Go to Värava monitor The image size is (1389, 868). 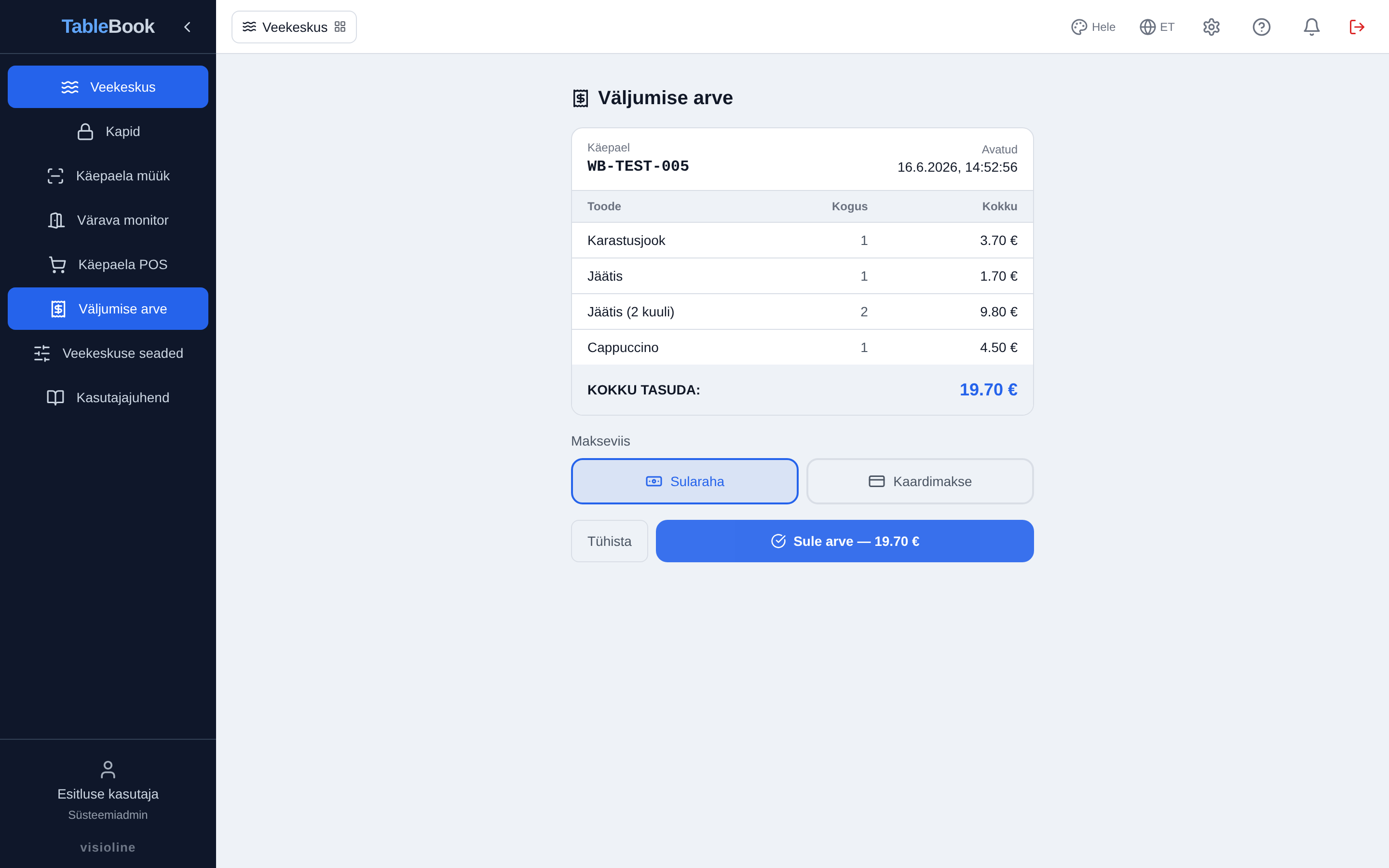(x=108, y=220)
